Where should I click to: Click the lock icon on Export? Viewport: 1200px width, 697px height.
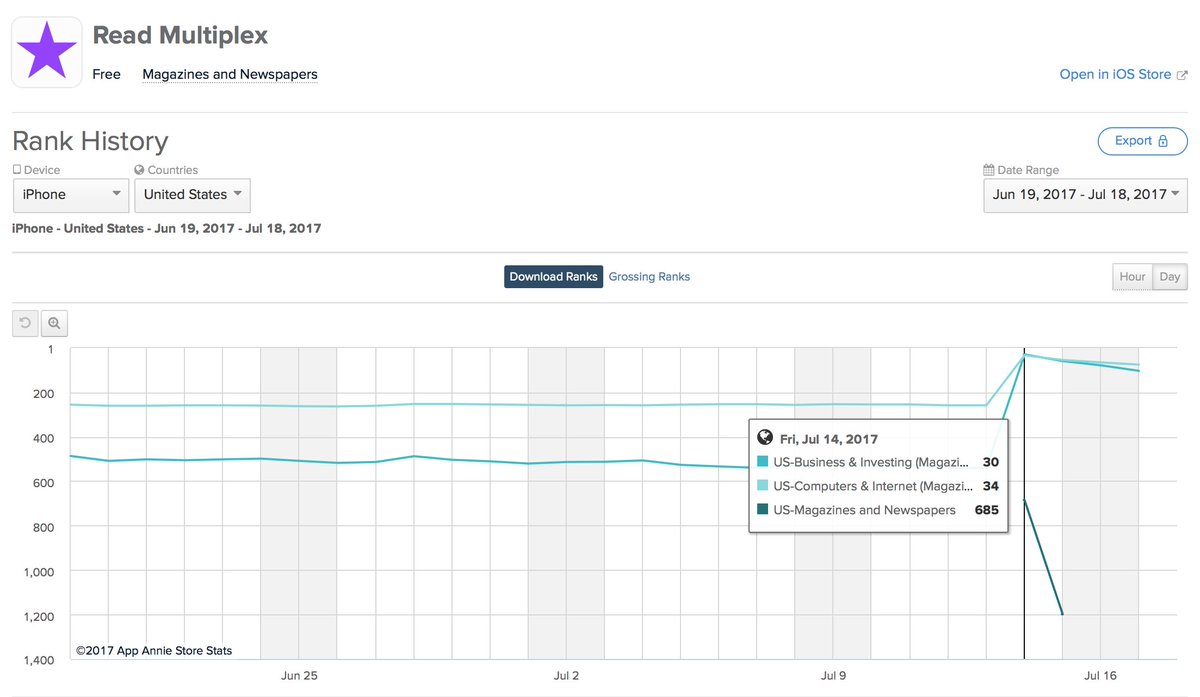(x=1163, y=141)
